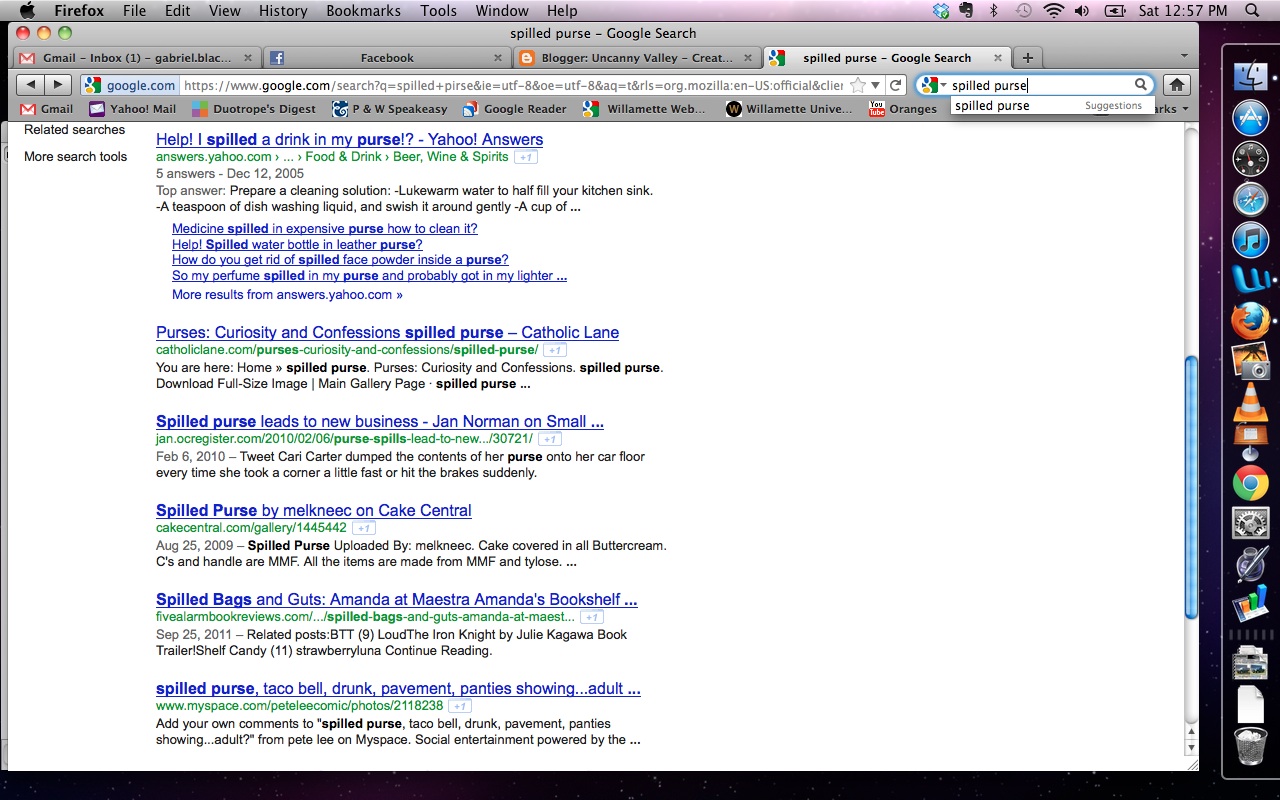
Task: Open 'Spilled Bags and Guts' bookshelf result
Action: [x=396, y=600]
